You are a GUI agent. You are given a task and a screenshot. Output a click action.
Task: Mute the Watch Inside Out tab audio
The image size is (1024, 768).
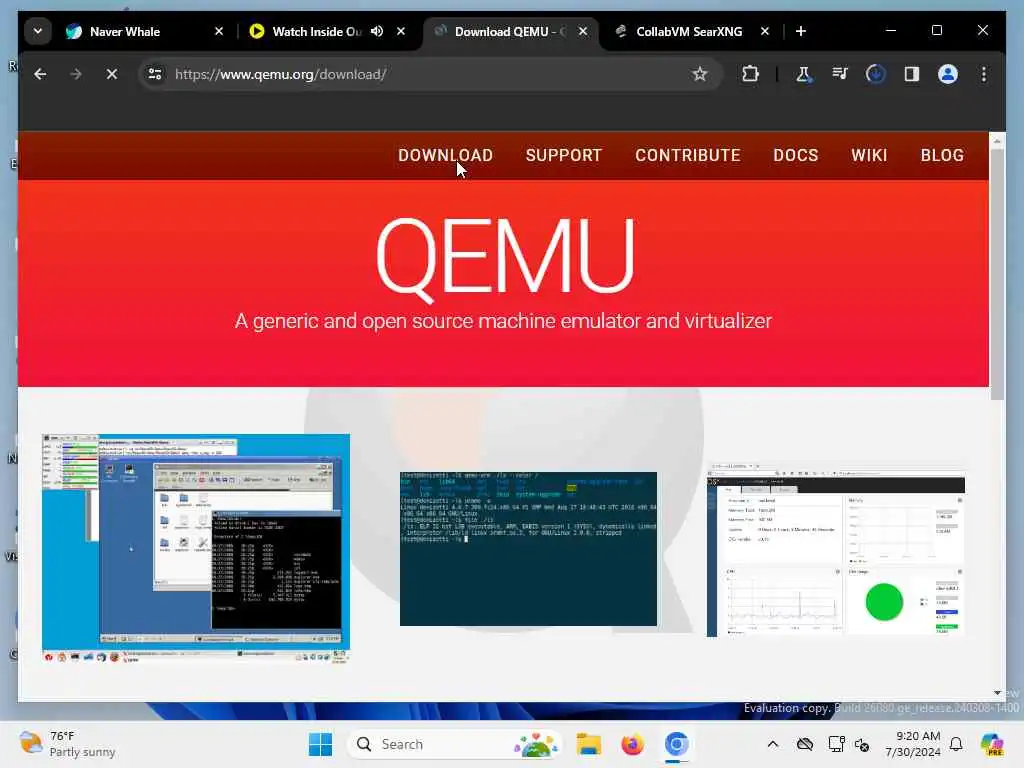click(377, 31)
